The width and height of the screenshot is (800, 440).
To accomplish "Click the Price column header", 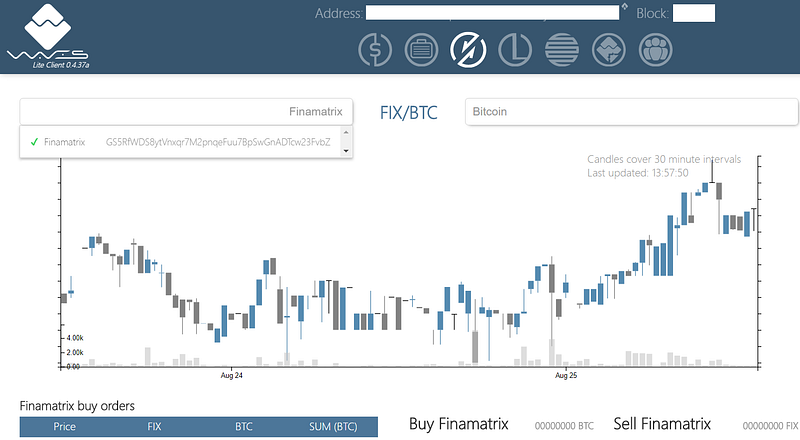I will click(65, 427).
